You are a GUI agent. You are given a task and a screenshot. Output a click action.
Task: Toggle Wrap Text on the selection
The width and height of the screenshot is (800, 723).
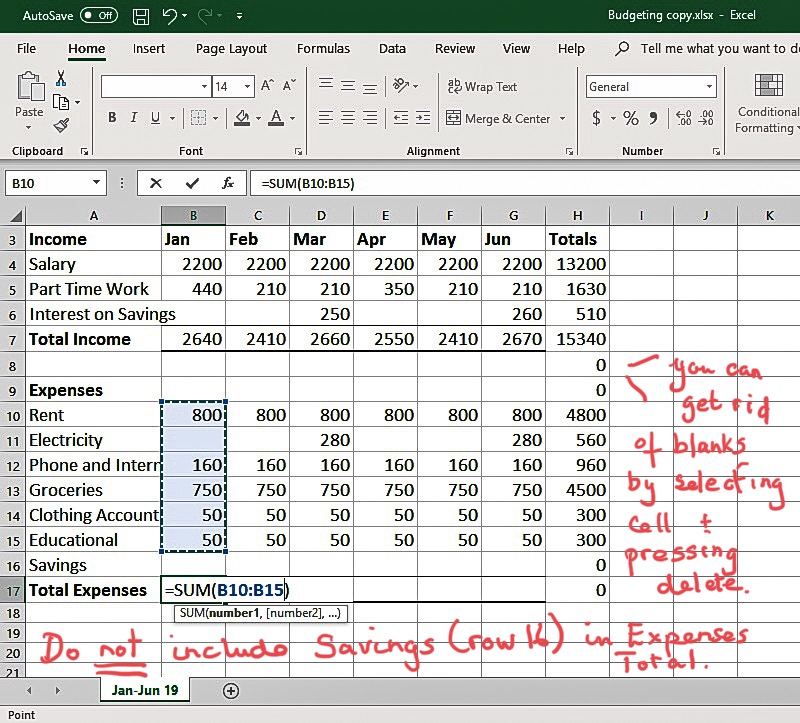[483, 87]
